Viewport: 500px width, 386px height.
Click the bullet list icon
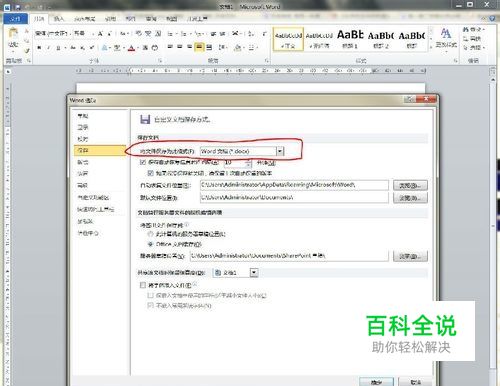170,34
